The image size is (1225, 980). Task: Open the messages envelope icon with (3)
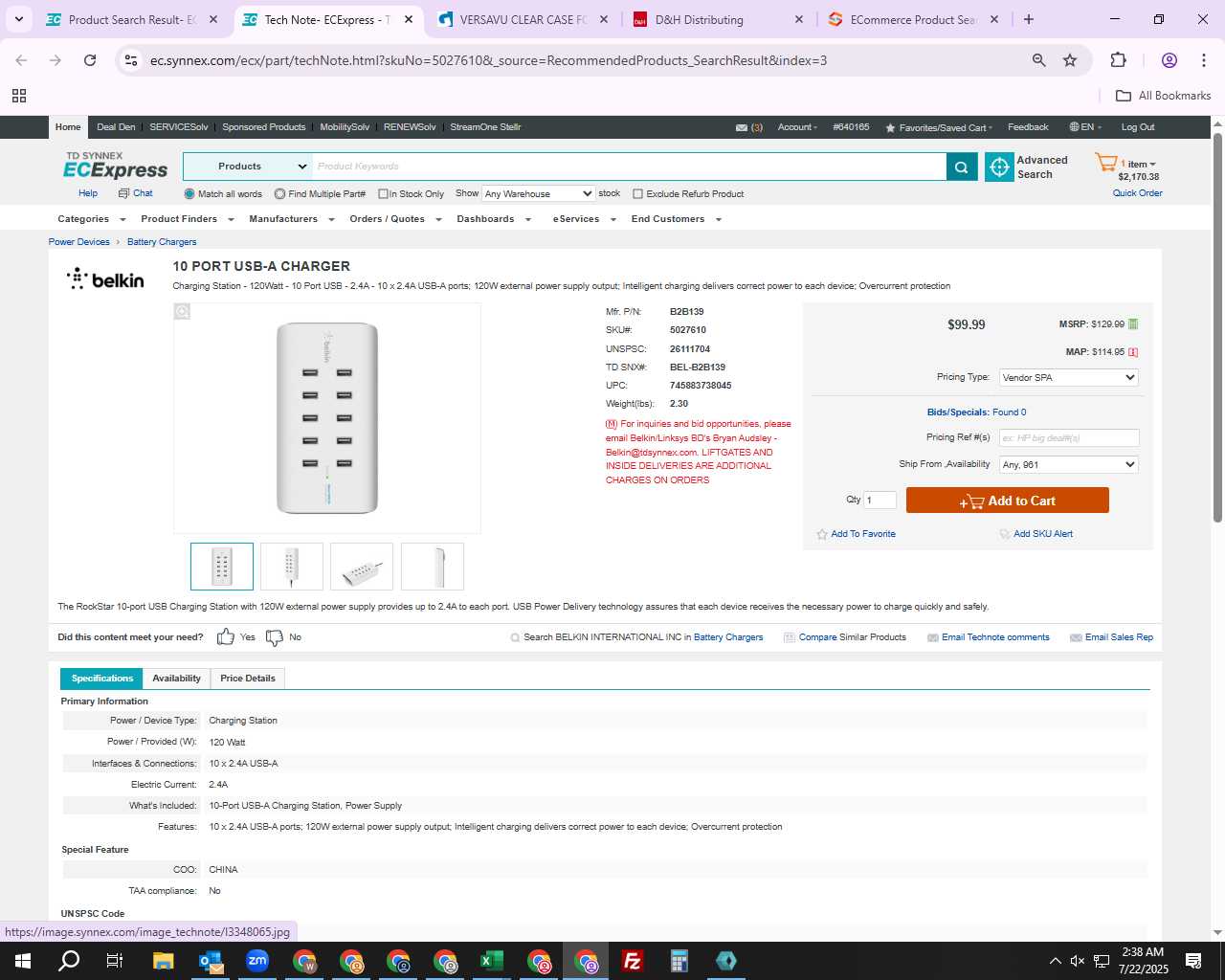(742, 127)
